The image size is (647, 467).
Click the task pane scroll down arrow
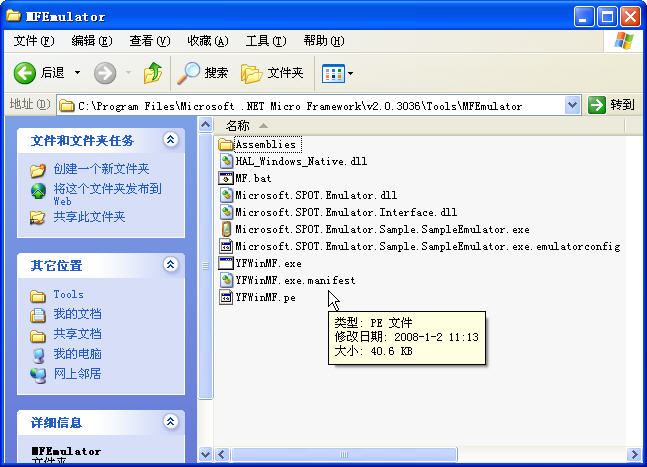coord(205,455)
